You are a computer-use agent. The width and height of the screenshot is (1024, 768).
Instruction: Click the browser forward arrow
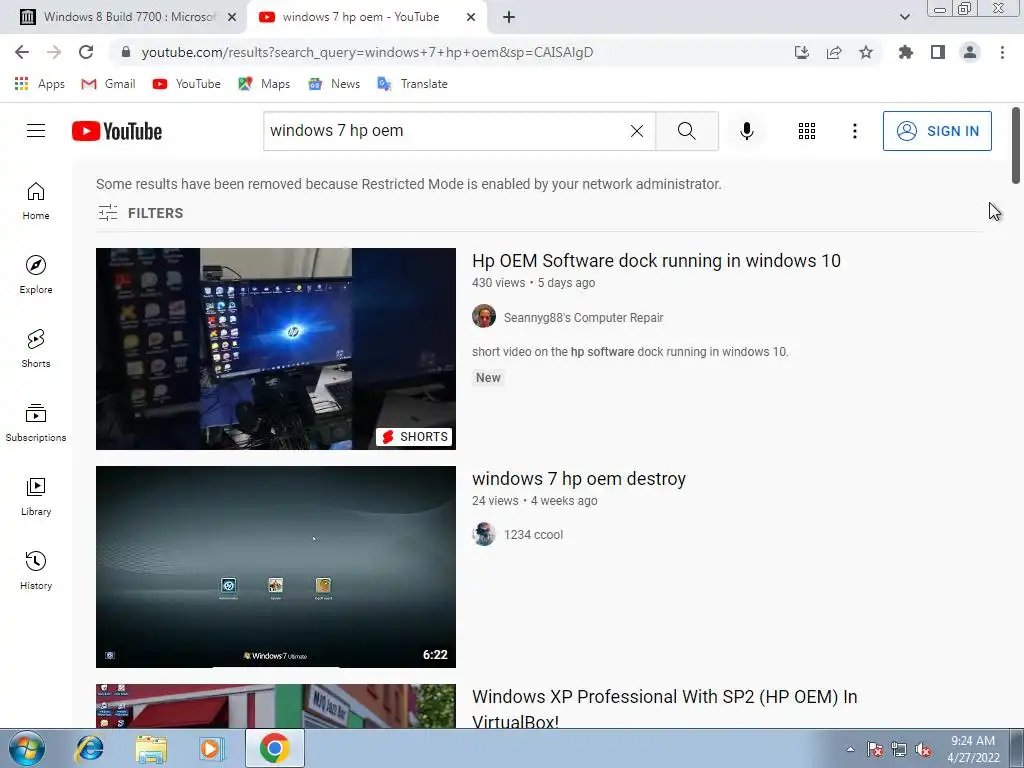coord(54,52)
